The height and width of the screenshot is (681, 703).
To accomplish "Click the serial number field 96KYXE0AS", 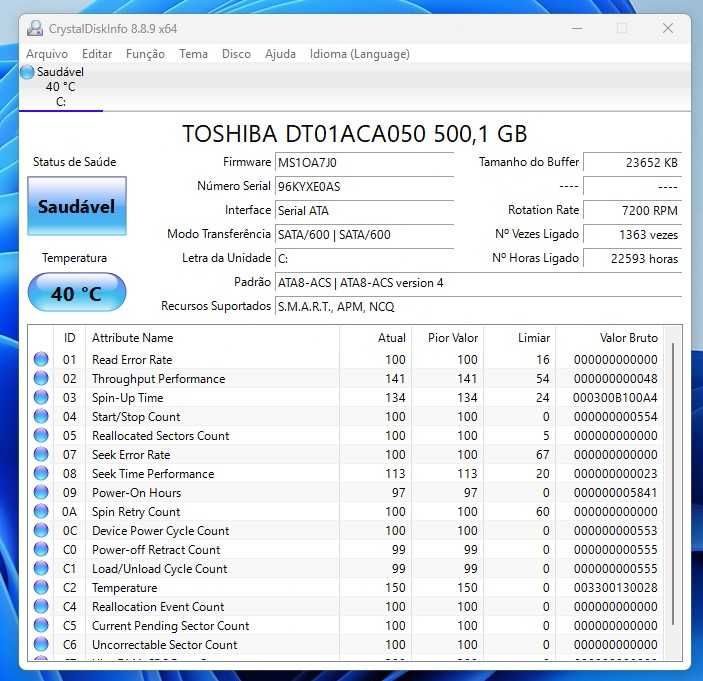I will tap(365, 187).
